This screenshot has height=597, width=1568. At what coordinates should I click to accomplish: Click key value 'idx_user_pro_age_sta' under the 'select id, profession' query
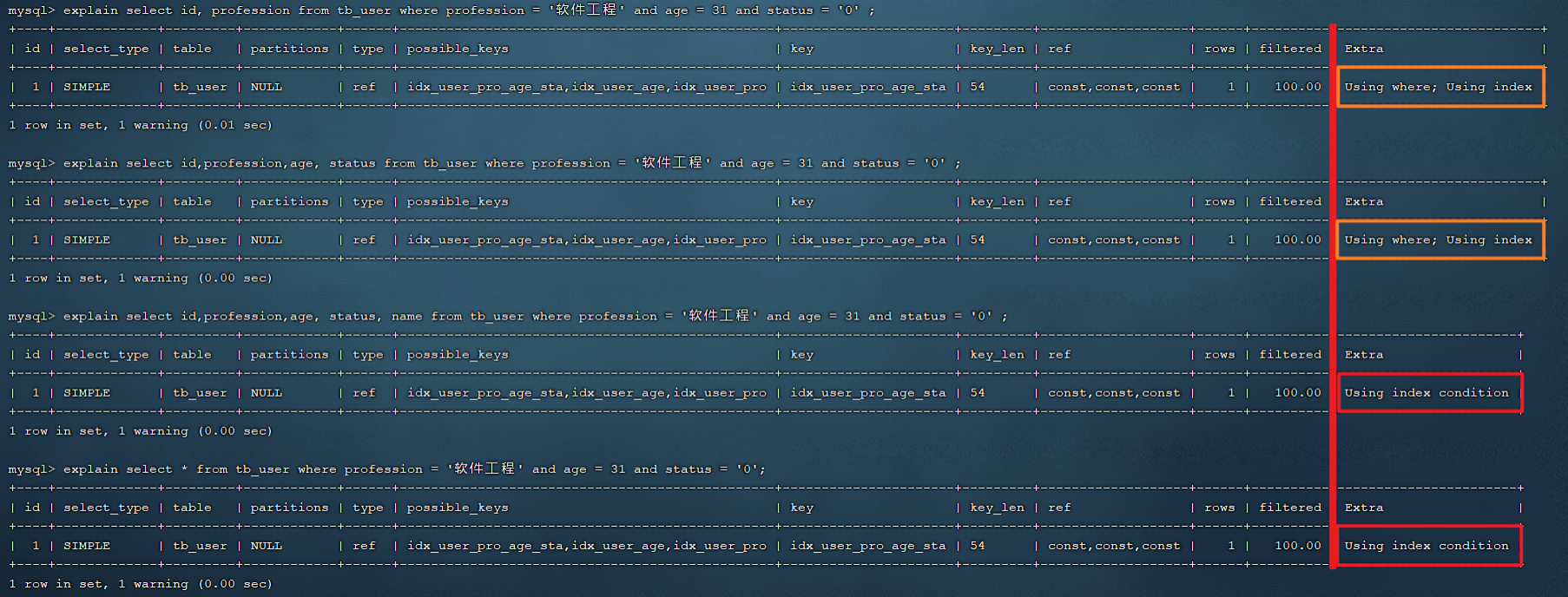pos(868,87)
